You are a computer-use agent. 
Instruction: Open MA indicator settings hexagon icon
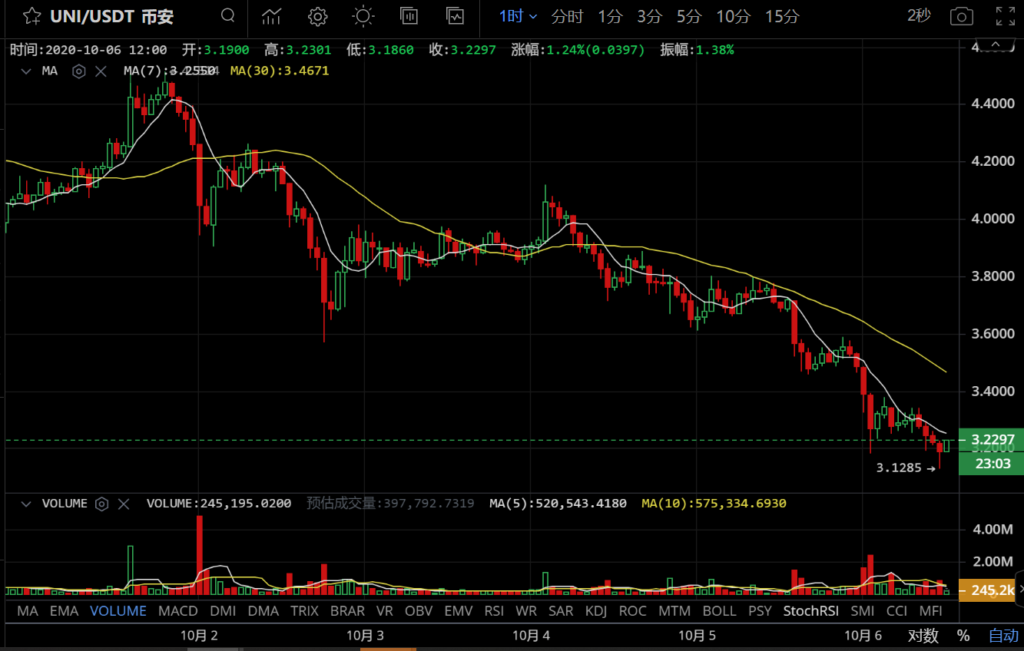[x=79, y=71]
